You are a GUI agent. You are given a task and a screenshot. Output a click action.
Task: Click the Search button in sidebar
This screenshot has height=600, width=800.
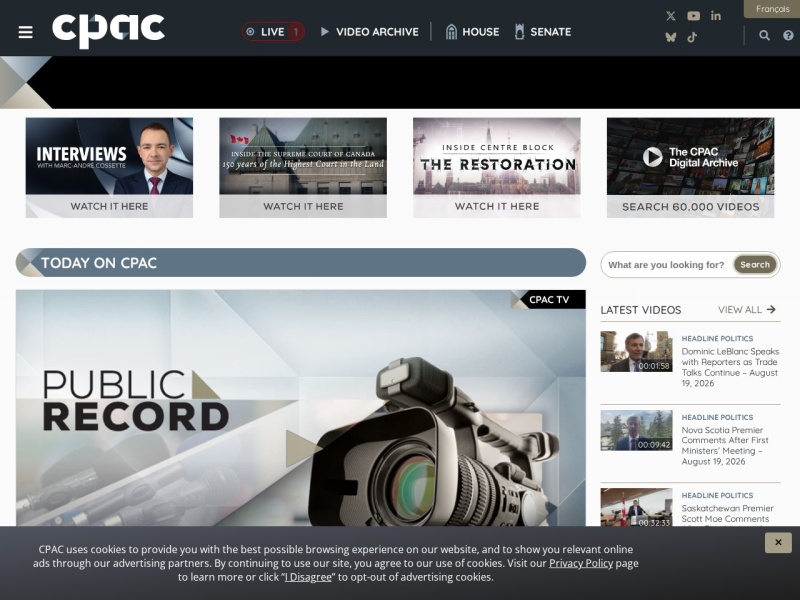coord(755,264)
